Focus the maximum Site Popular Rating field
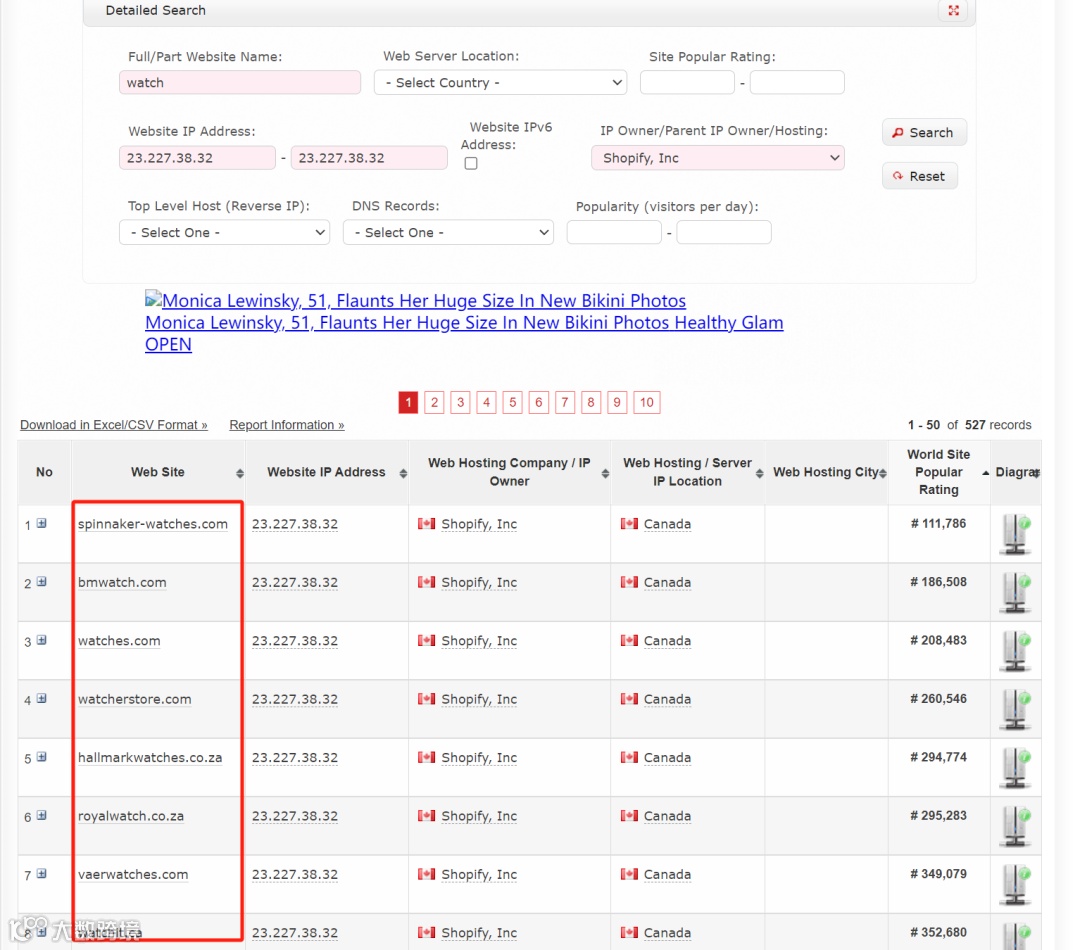Image resolution: width=1080 pixels, height=950 pixels. [797, 83]
